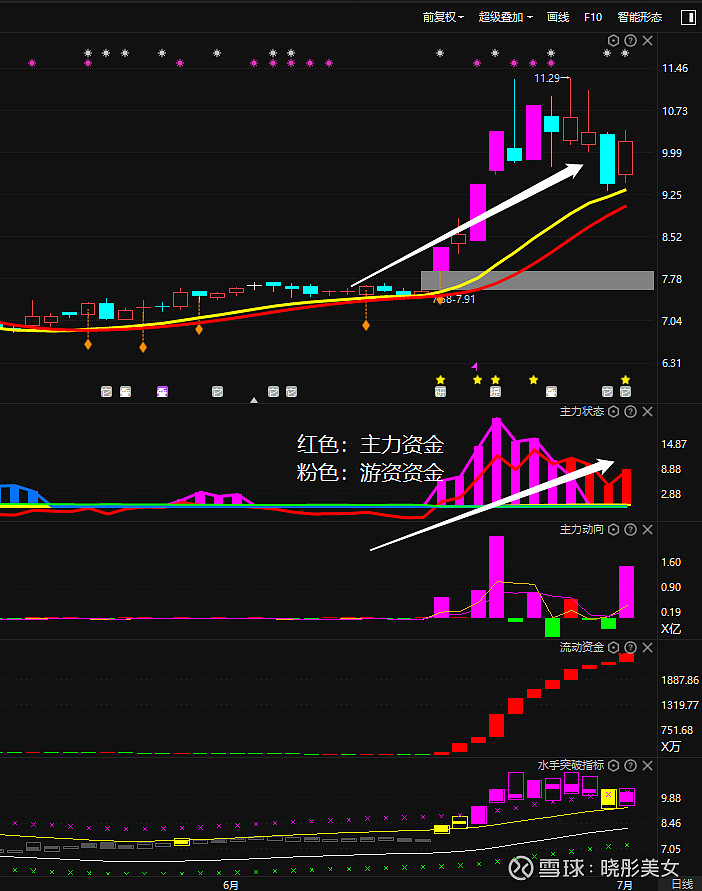Close the 主力动向 indicator panel

pos(647,530)
